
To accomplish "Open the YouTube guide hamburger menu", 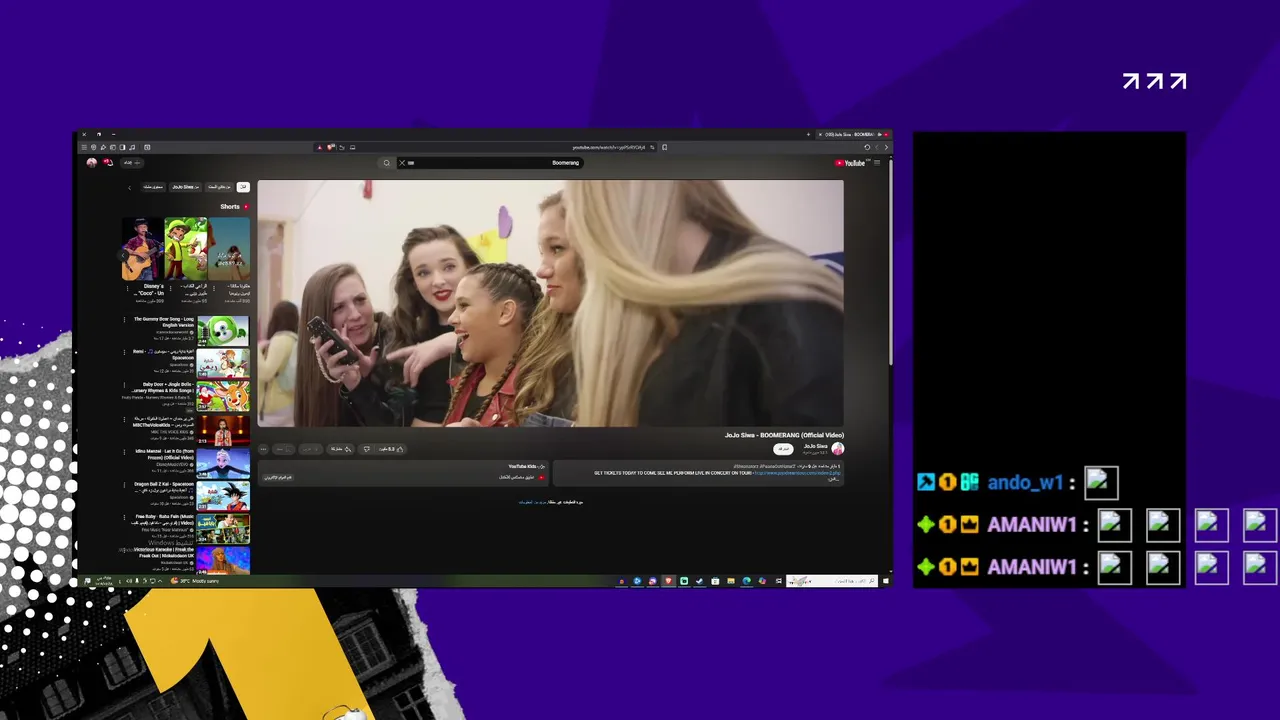I will point(877,163).
